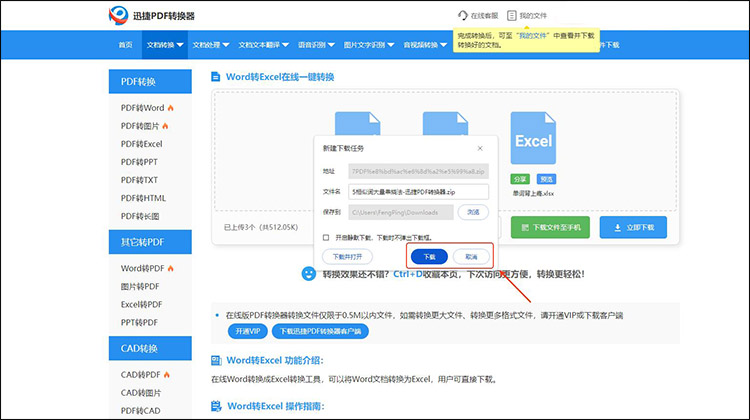
Task: Select 图片转PDF in sidebar
Action: point(140,287)
